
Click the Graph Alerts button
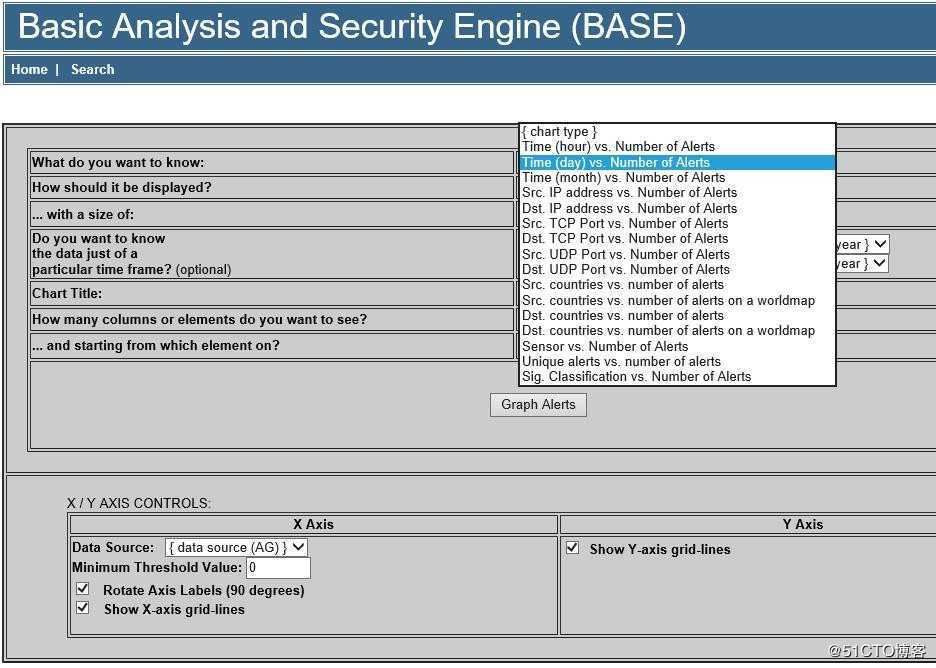coord(538,405)
